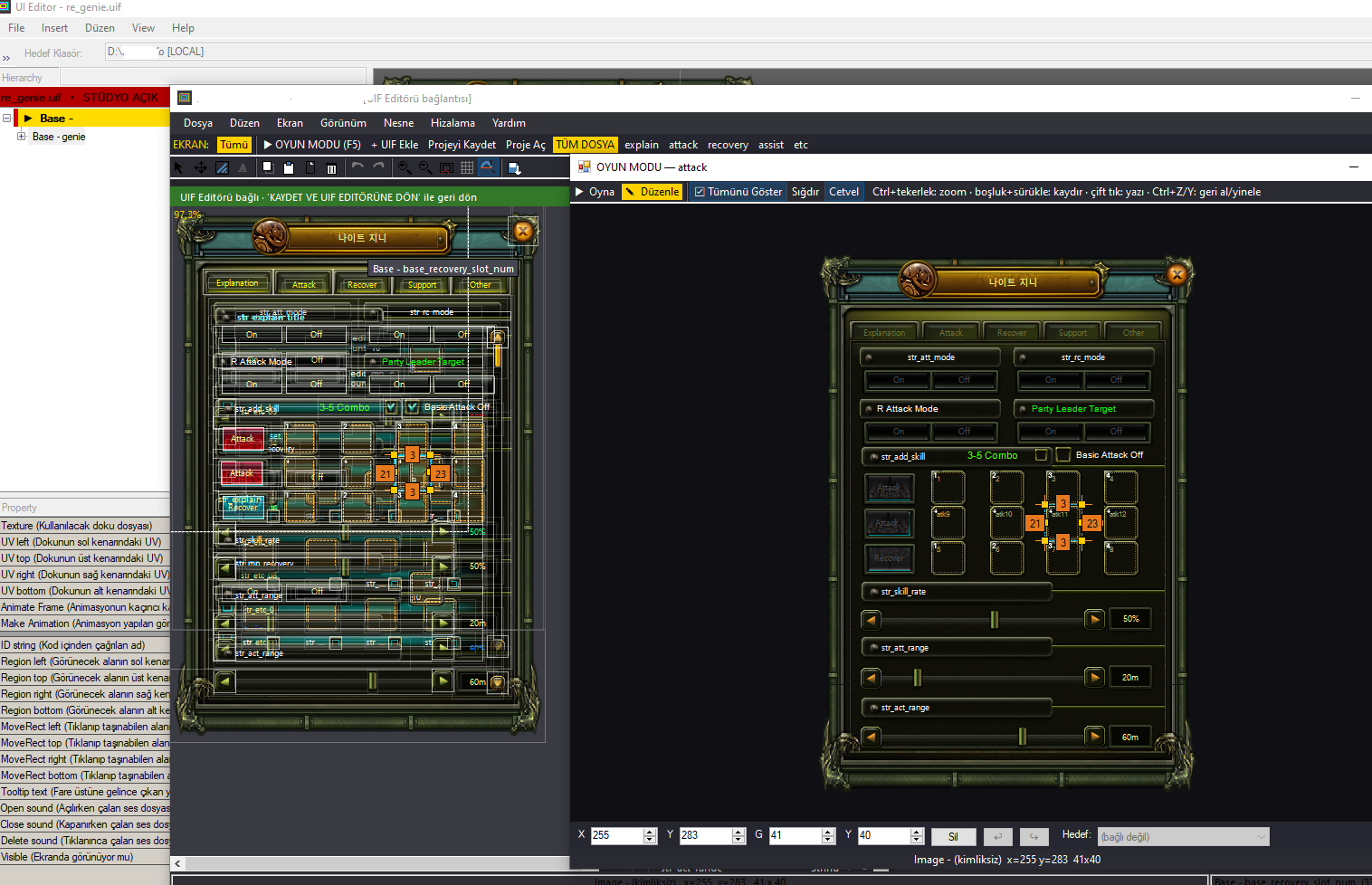Tick the 3-5 Combo checkbox in OYUN MODU preview
Viewport: 1372px width, 885px height.
pyautogui.click(x=1042, y=455)
